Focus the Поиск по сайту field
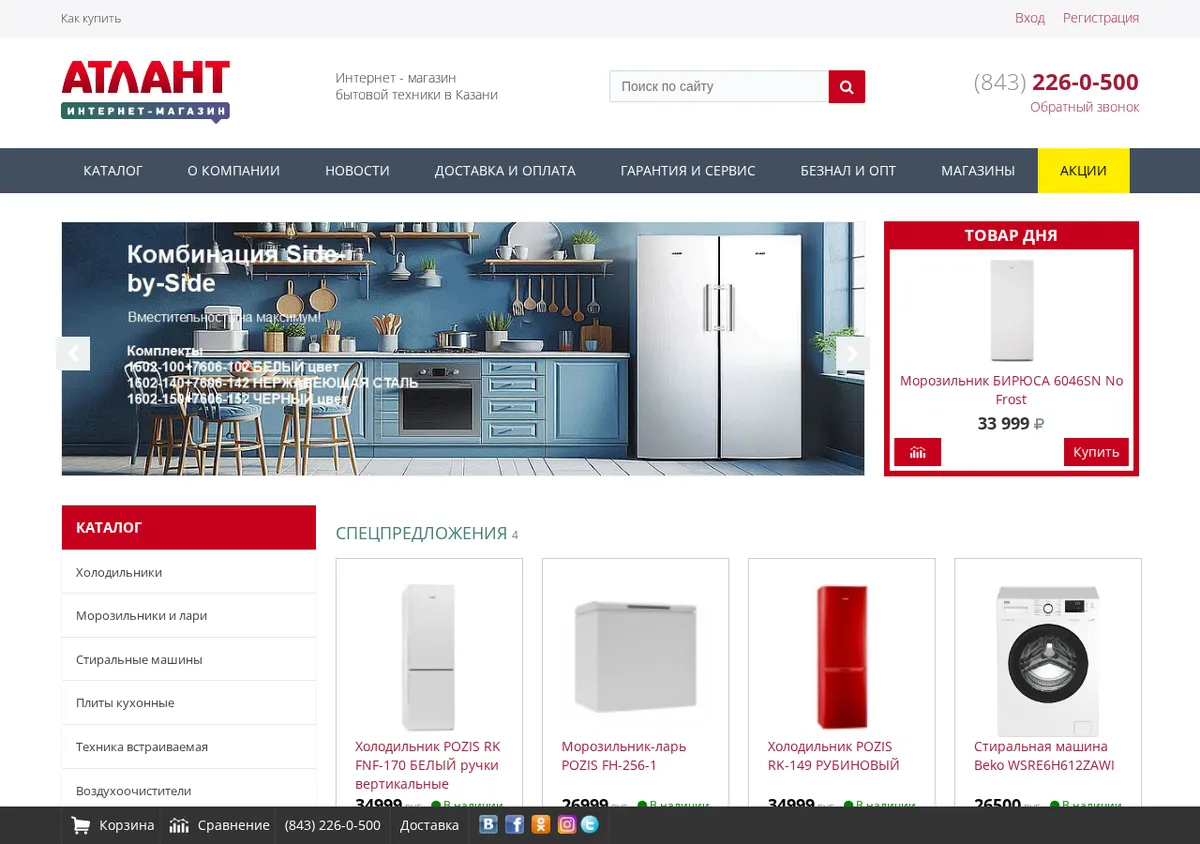The width and height of the screenshot is (1200, 844). 719,87
